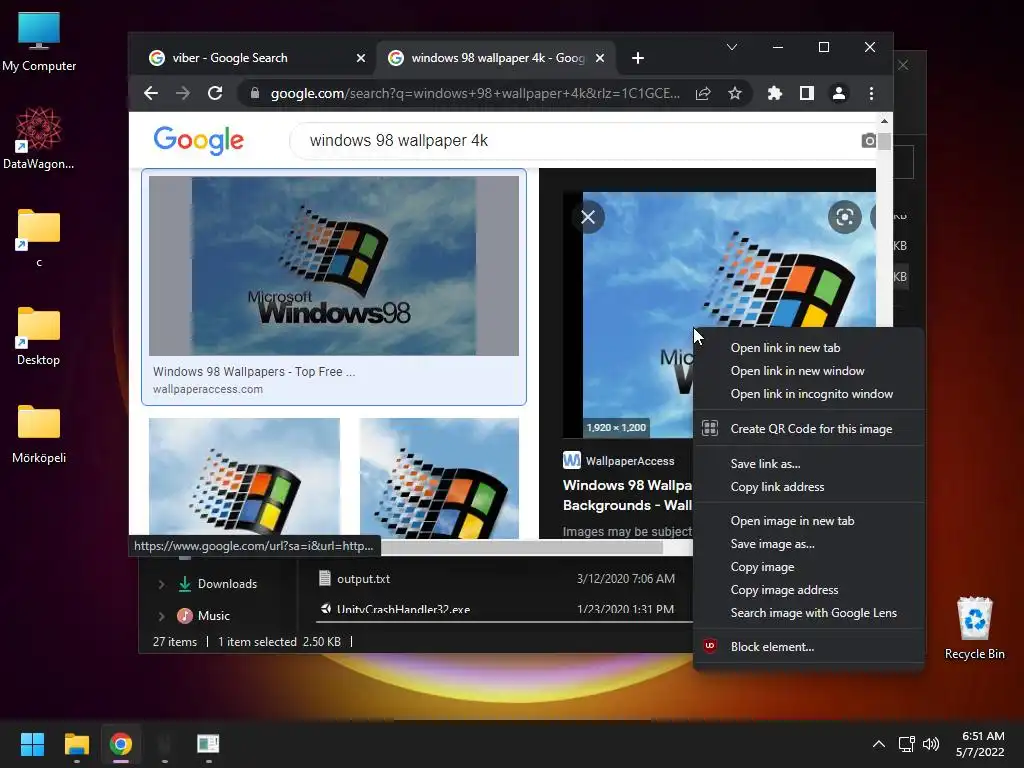The height and width of the screenshot is (768, 1024).
Task: Expand Downloads in File Explorer tree
Action: coord(161,584)
